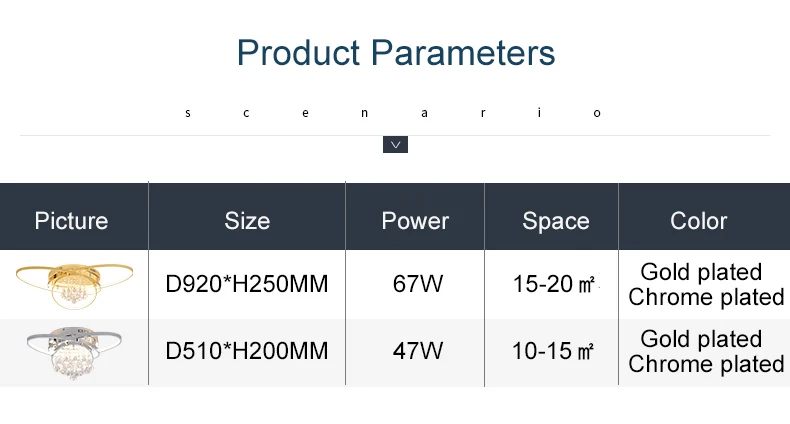Click the 10-15 ㎡ space cell
Screen dimensions: 790x424
[553, 350]
